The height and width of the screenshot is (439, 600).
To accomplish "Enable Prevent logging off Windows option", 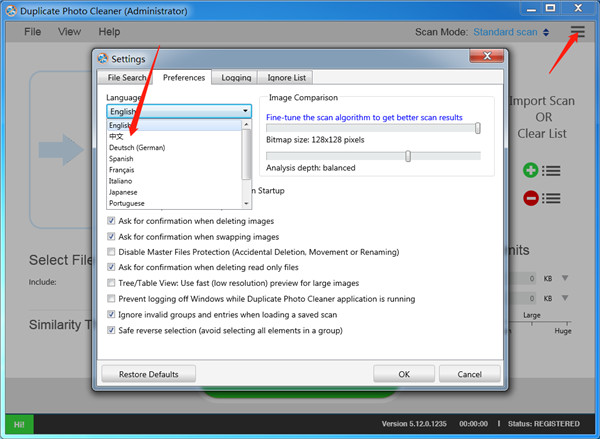I will 111,298.
